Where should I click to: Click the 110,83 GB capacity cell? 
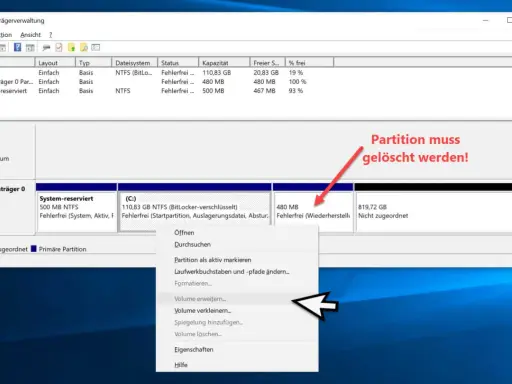217,72
